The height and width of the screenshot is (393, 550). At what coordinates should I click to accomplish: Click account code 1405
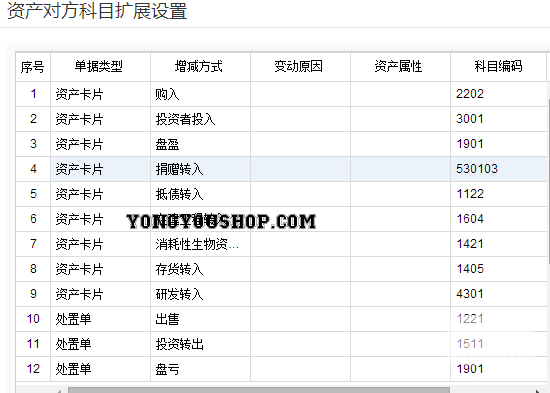click(470, 269)
